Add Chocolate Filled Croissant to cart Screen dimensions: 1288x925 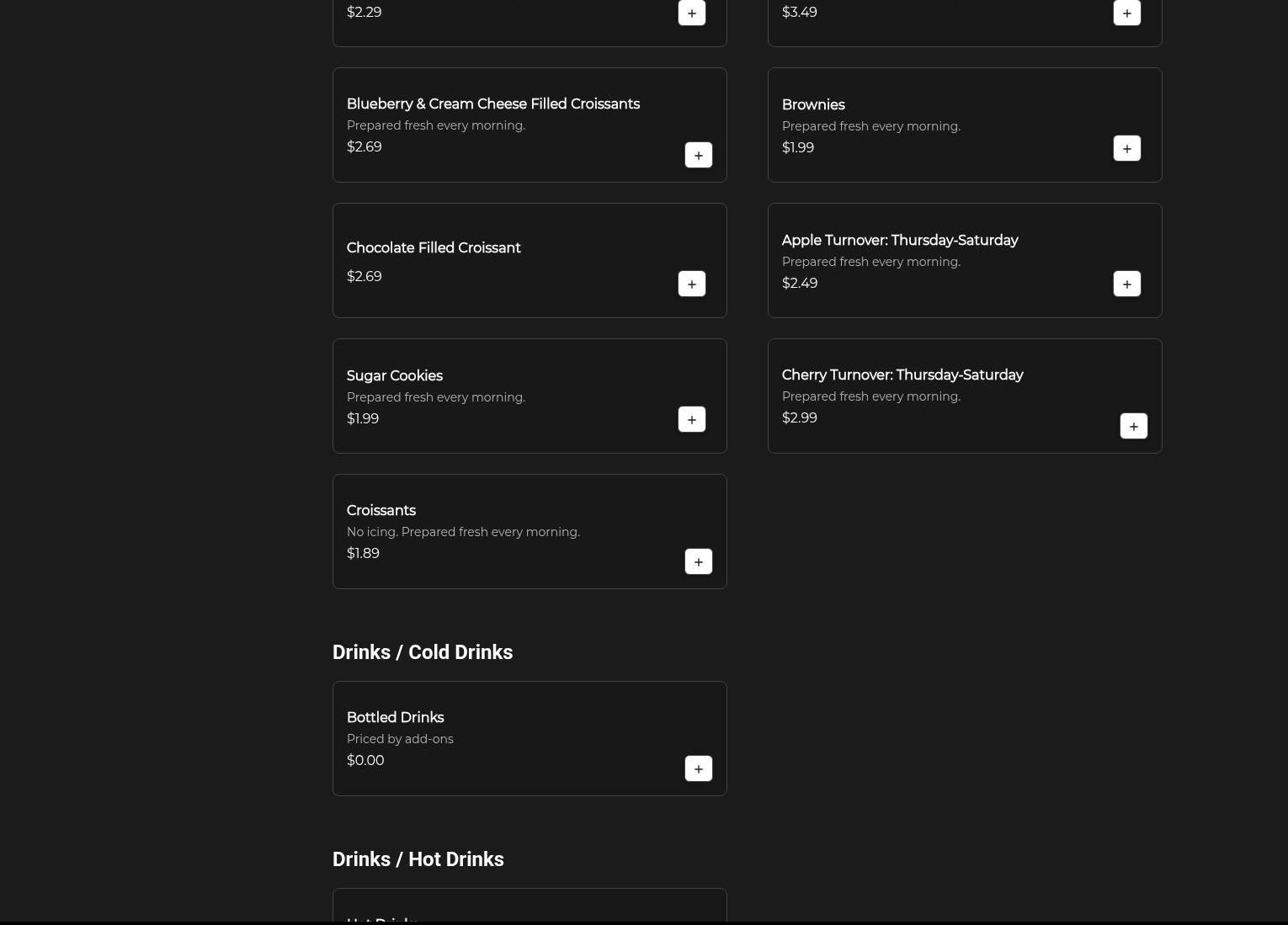(691, 284)
